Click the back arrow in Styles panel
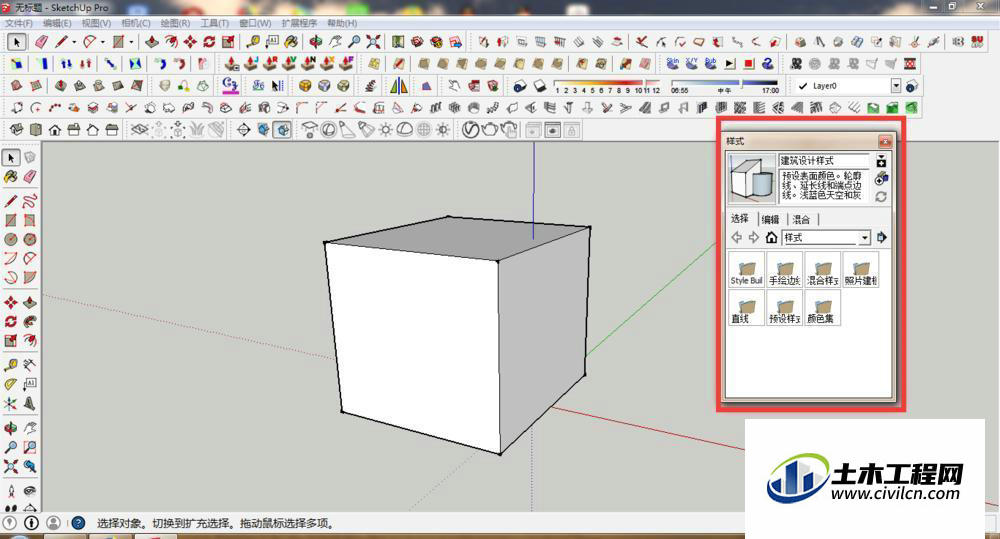This screenshot has width=1000, height=539. coord(737,237)
